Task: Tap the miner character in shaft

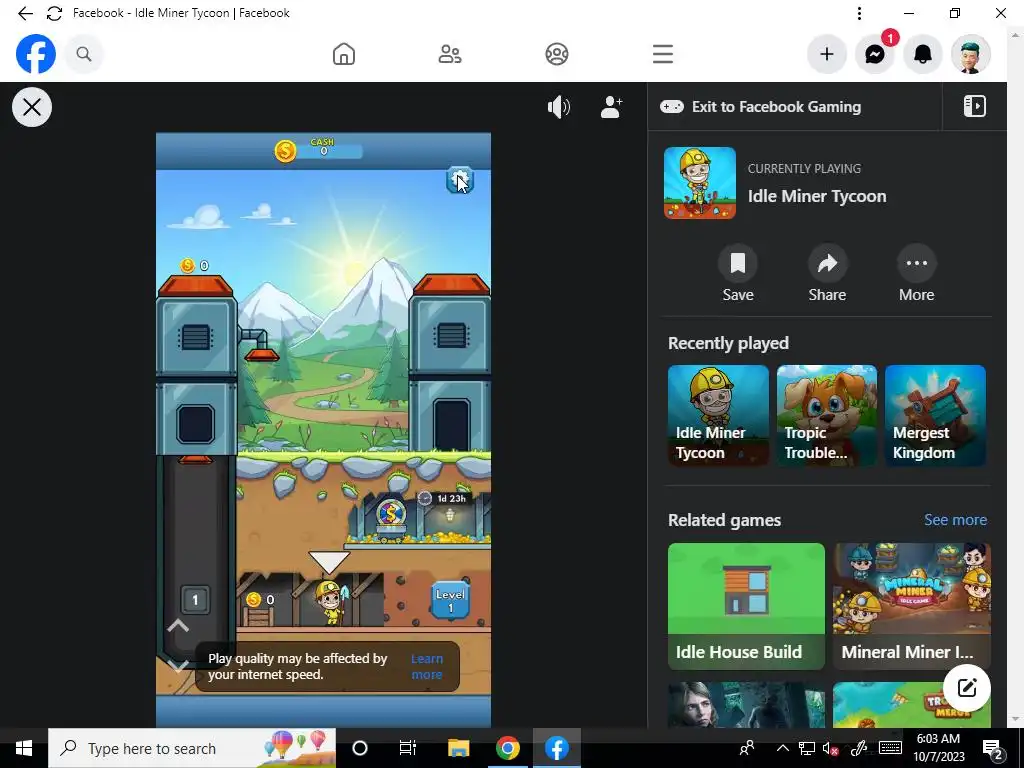Action: point(332,602)
